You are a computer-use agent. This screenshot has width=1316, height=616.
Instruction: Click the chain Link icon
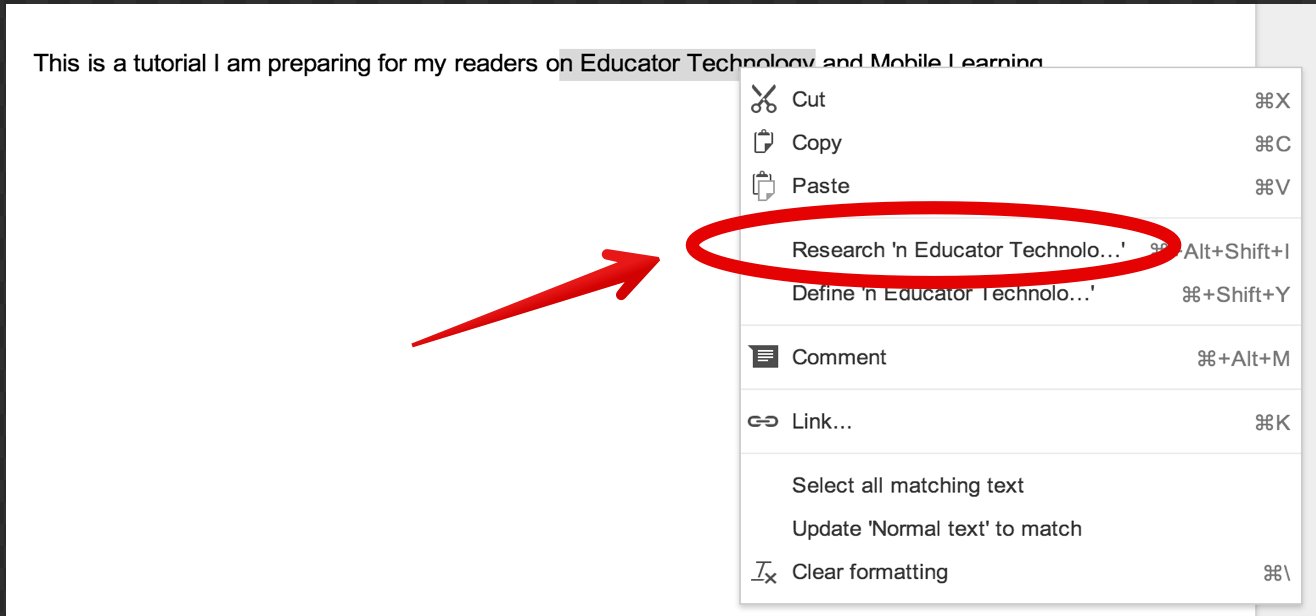coord(763,422)
